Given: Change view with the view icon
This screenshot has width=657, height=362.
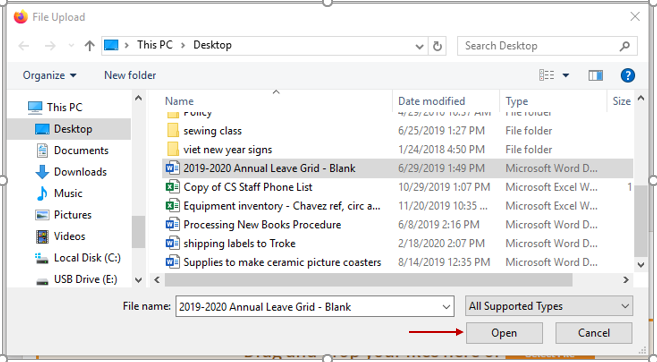Looking at the screenshot, I should (x=546, y=75).
